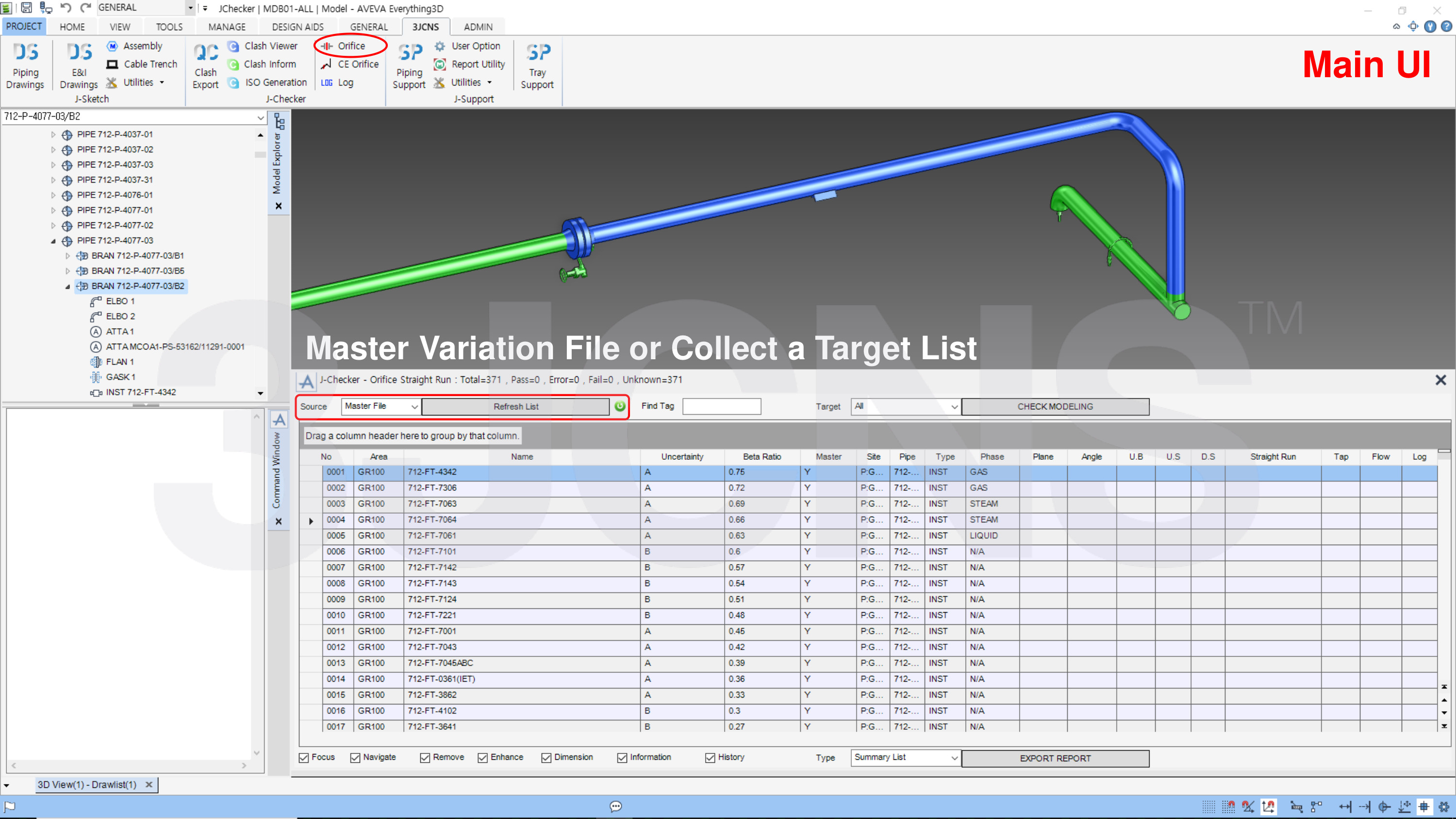1456x819 pixels.
Task: Close the Model Explorer panel
Action: [x=278, y=206]
